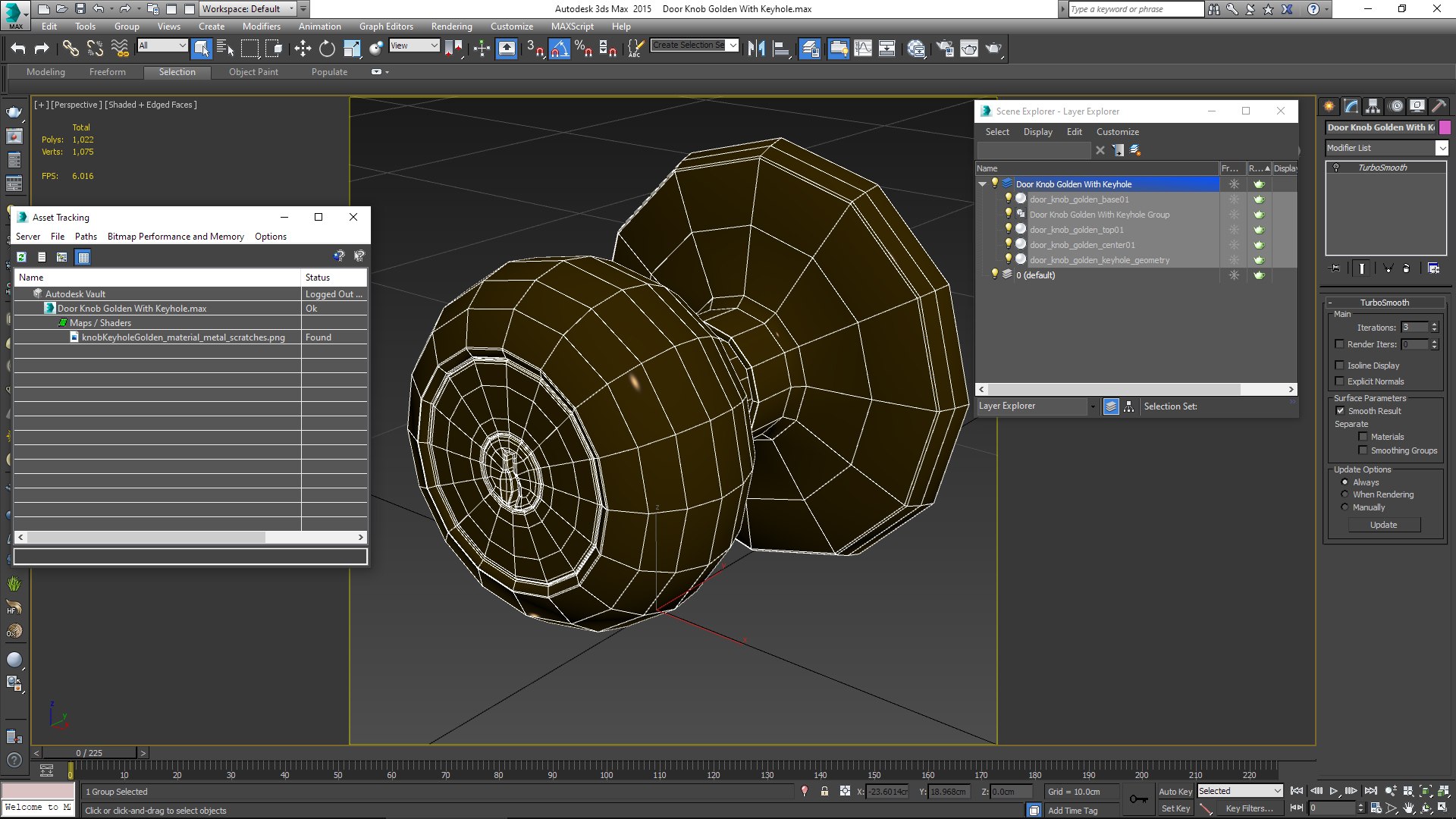Image resolution: width=1456 pixels, height=819 pixels.
Task: Enable Explicit Normals checkbox
Action: 1339,381
